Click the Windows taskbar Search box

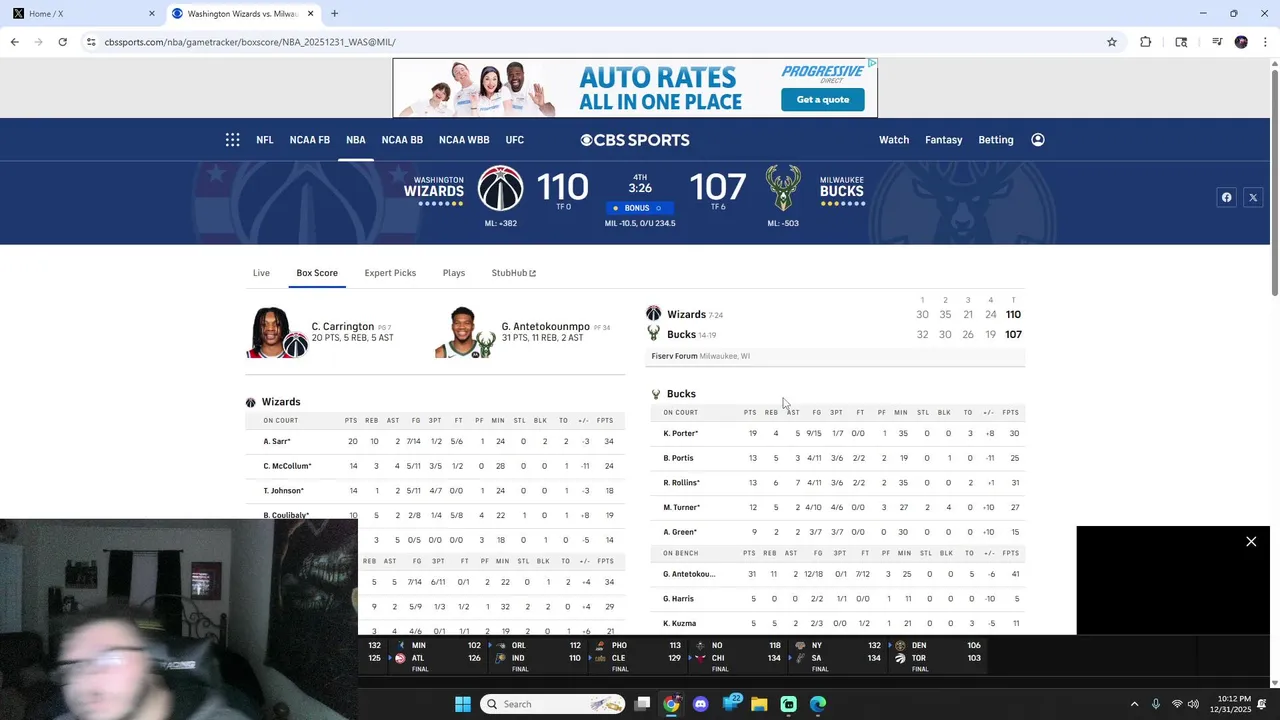pos(554,704)
